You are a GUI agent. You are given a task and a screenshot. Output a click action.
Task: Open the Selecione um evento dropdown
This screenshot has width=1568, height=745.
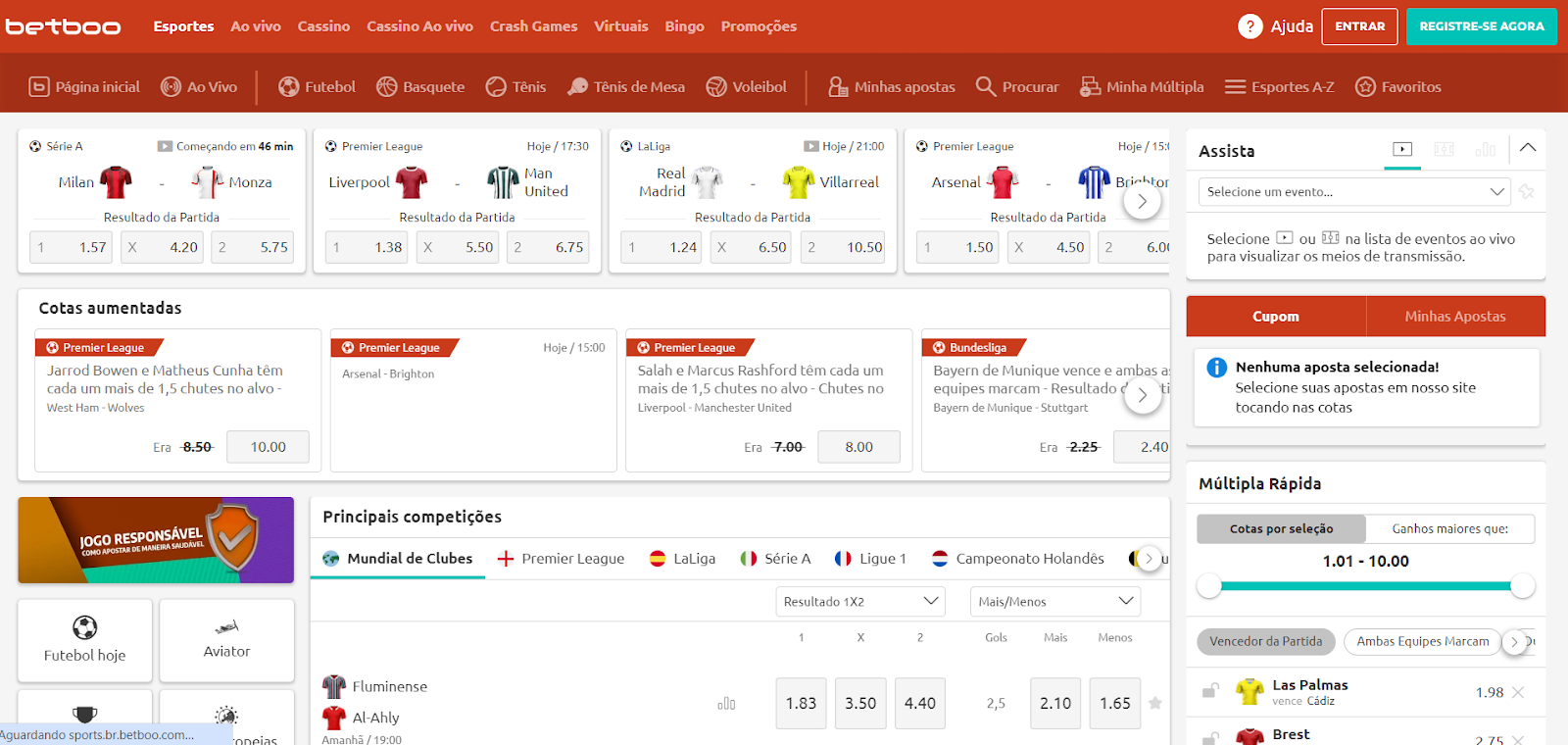1354,192
